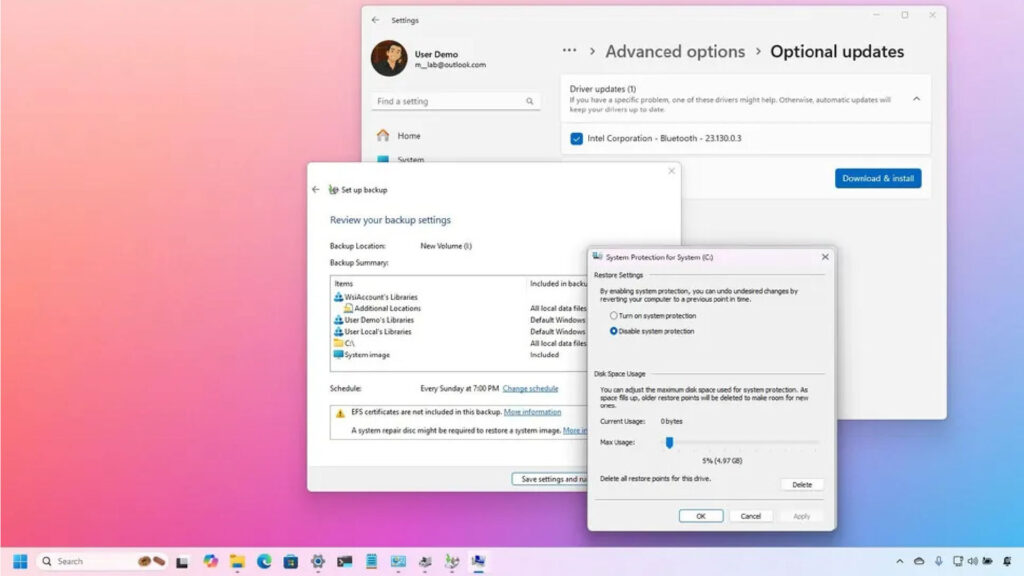This screenshot has width=1024, height=576.
Task: Click the Copilot taskbar icon
Action: click(210, 562)
